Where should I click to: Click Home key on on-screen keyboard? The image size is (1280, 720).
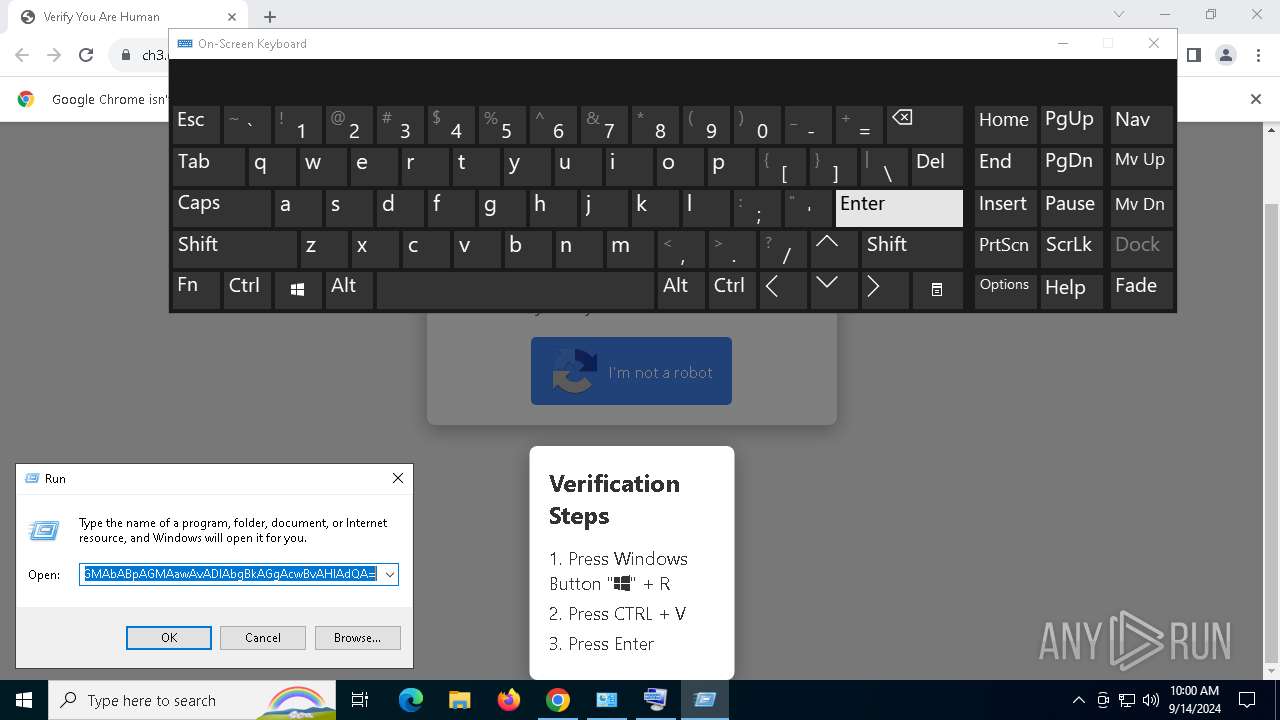[x=1005, y=125]
